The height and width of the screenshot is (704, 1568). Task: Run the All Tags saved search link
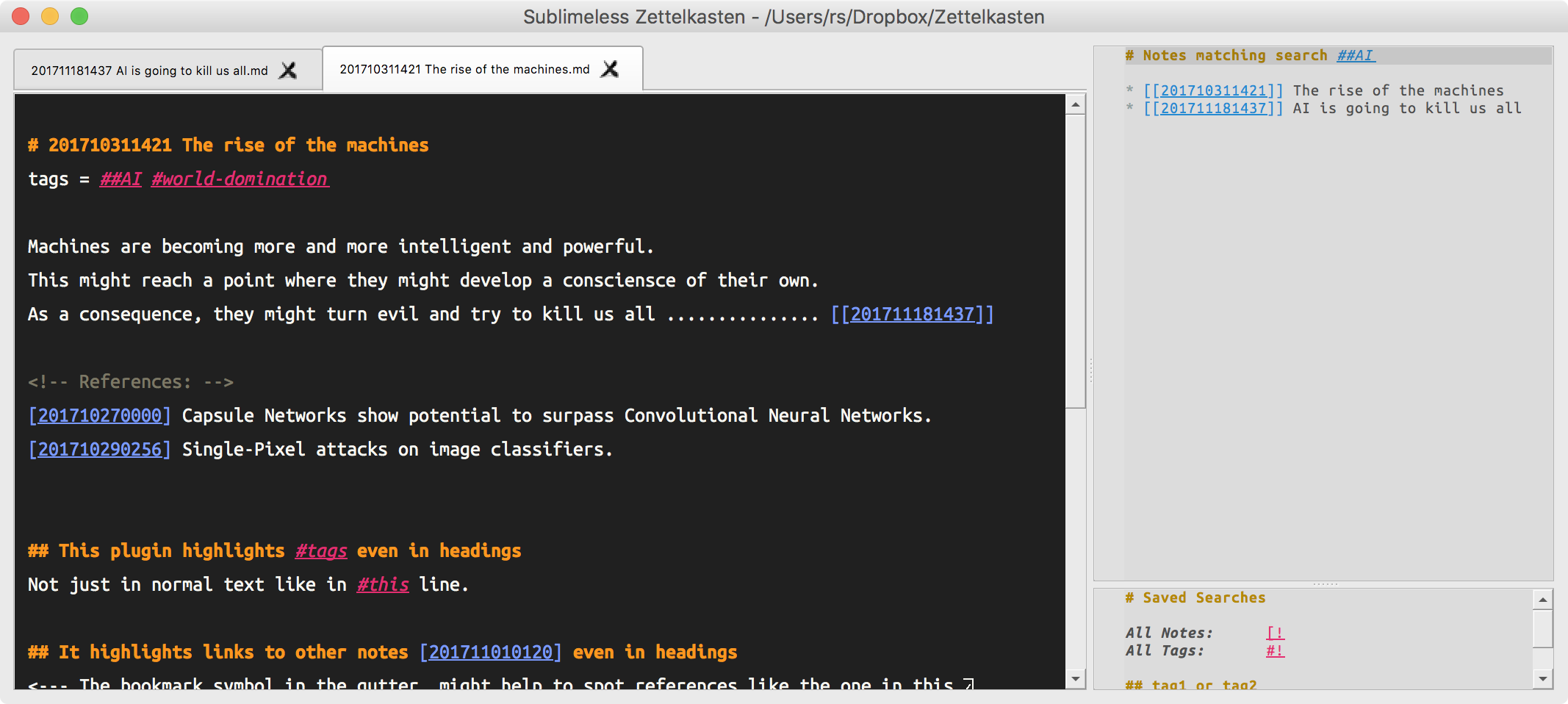(x=1276, y=650)
